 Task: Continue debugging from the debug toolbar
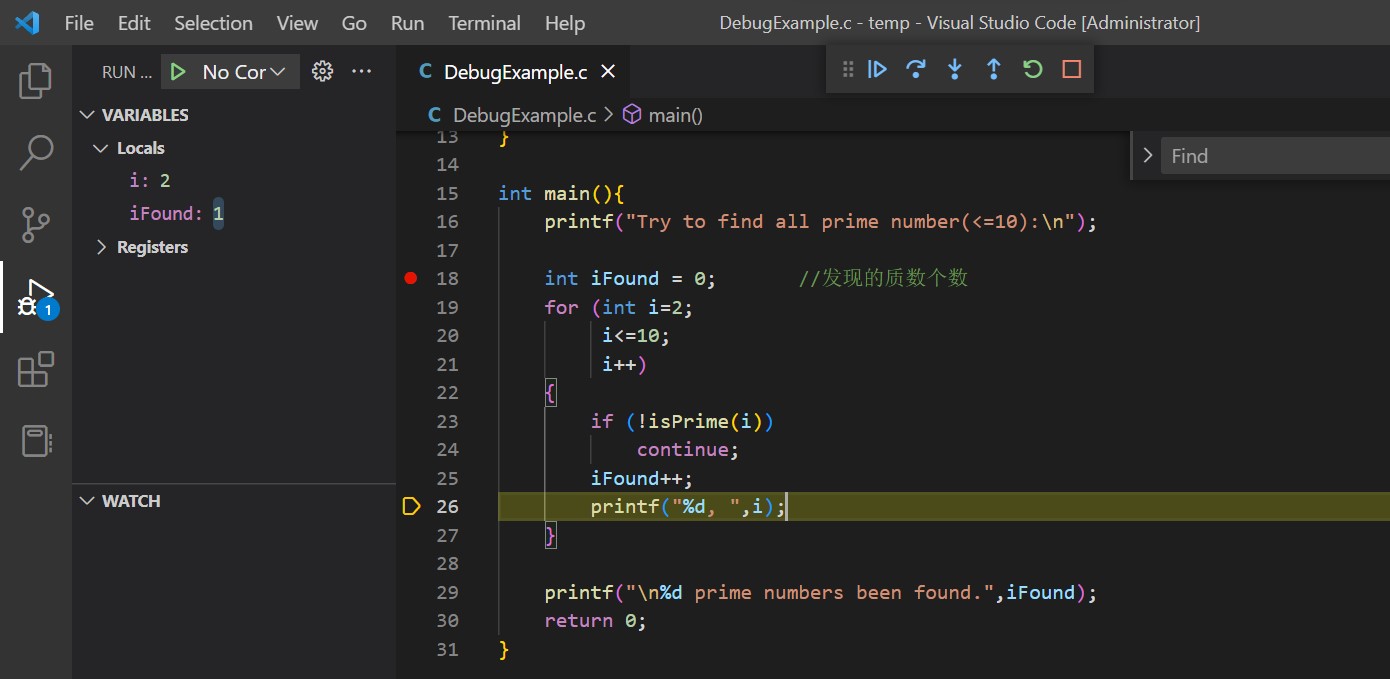tap(877, 69)
